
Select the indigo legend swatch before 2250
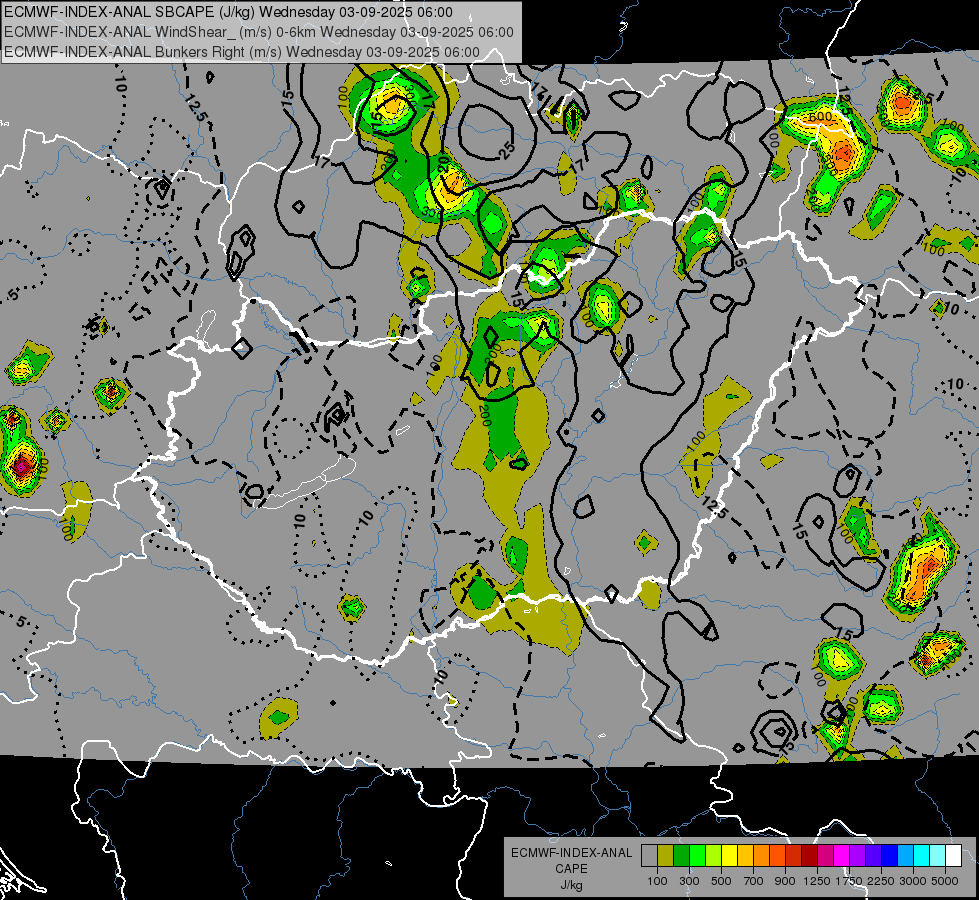(x=873, y=855)
